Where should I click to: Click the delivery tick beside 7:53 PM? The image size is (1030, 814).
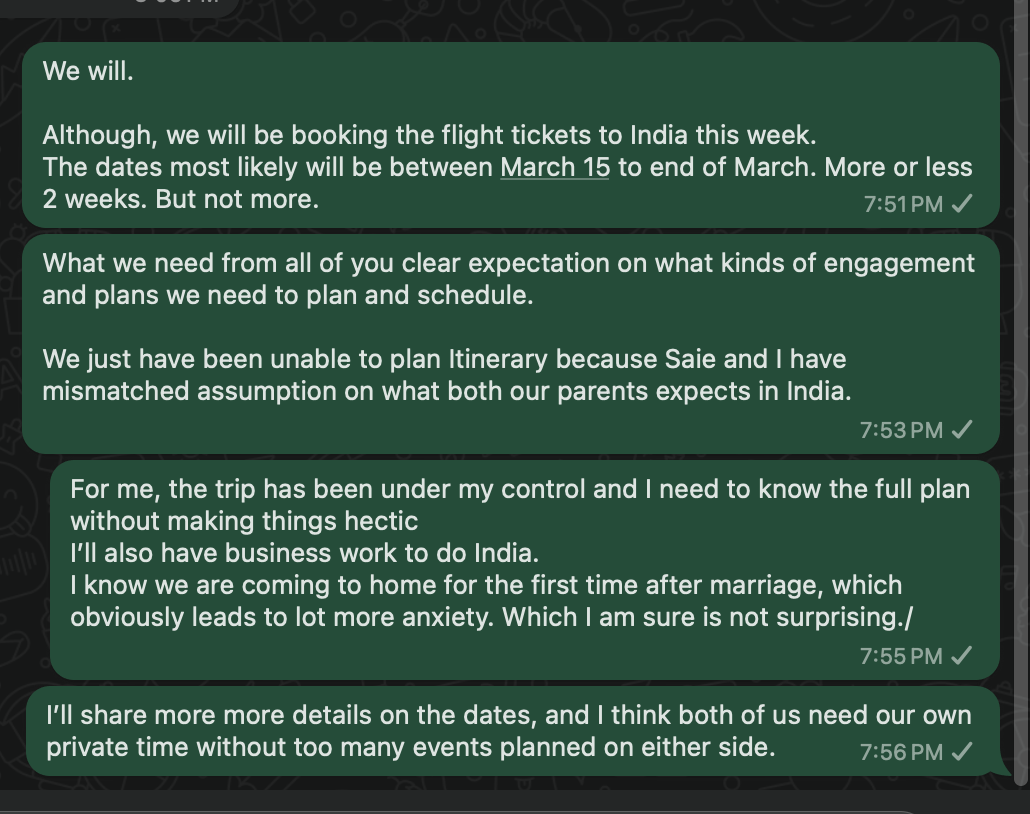pyautogui.click(x=961, y=430)
